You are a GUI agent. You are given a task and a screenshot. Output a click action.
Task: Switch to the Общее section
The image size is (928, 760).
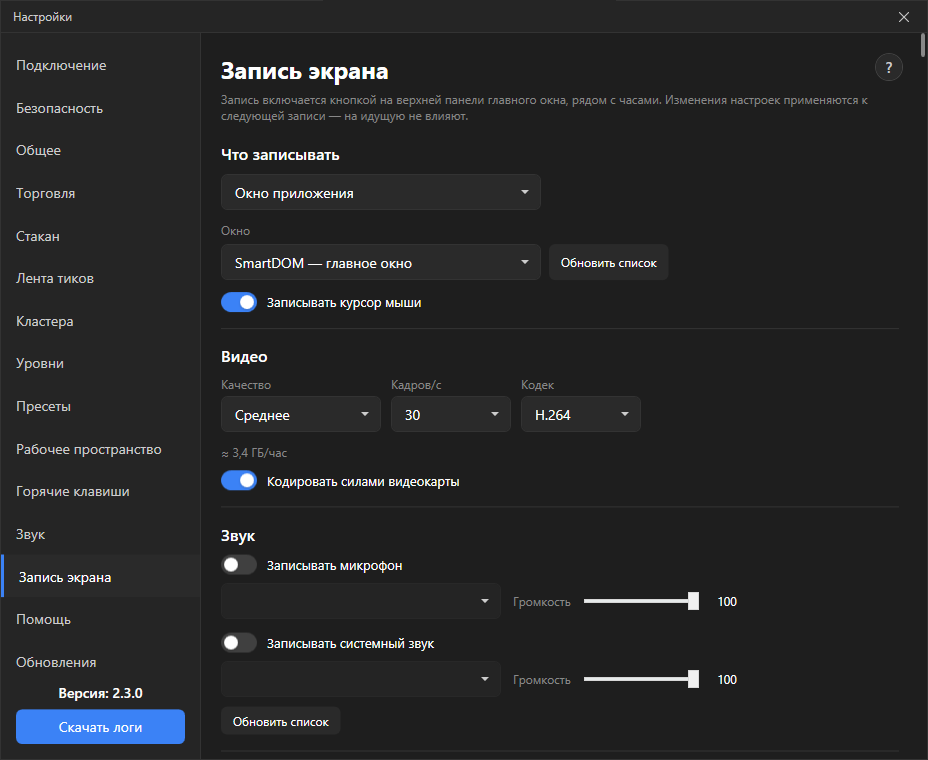pos(101,150)
